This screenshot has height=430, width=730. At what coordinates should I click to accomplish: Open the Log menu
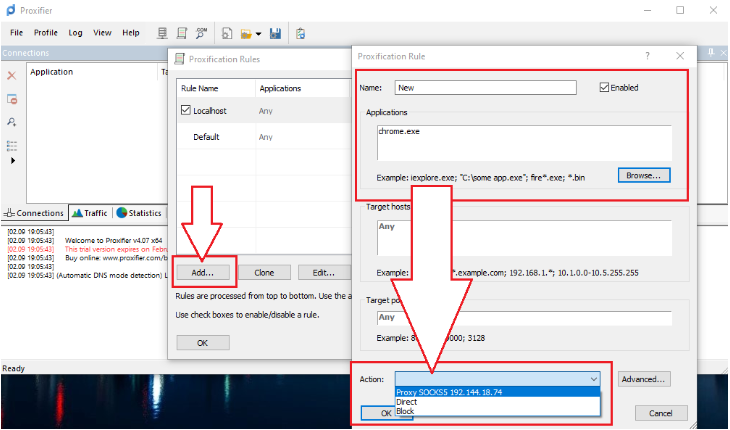pyautogui.click(x=75, y=33)
